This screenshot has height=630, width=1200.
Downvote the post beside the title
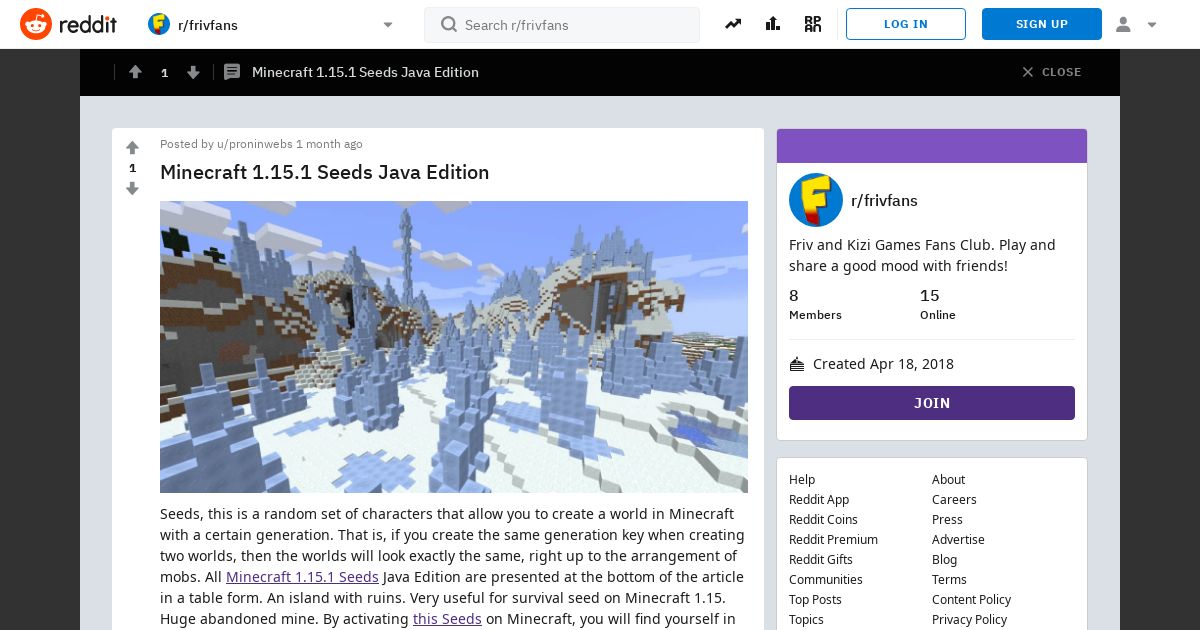132,189
